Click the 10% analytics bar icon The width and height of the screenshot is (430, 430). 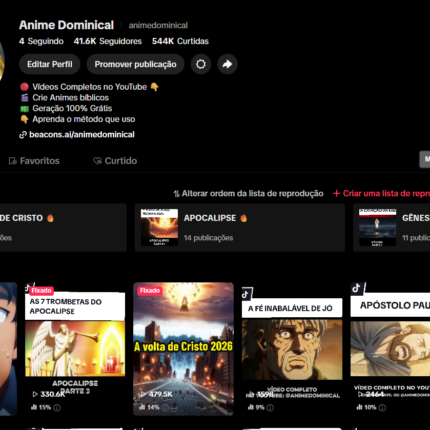coord(359,407)
